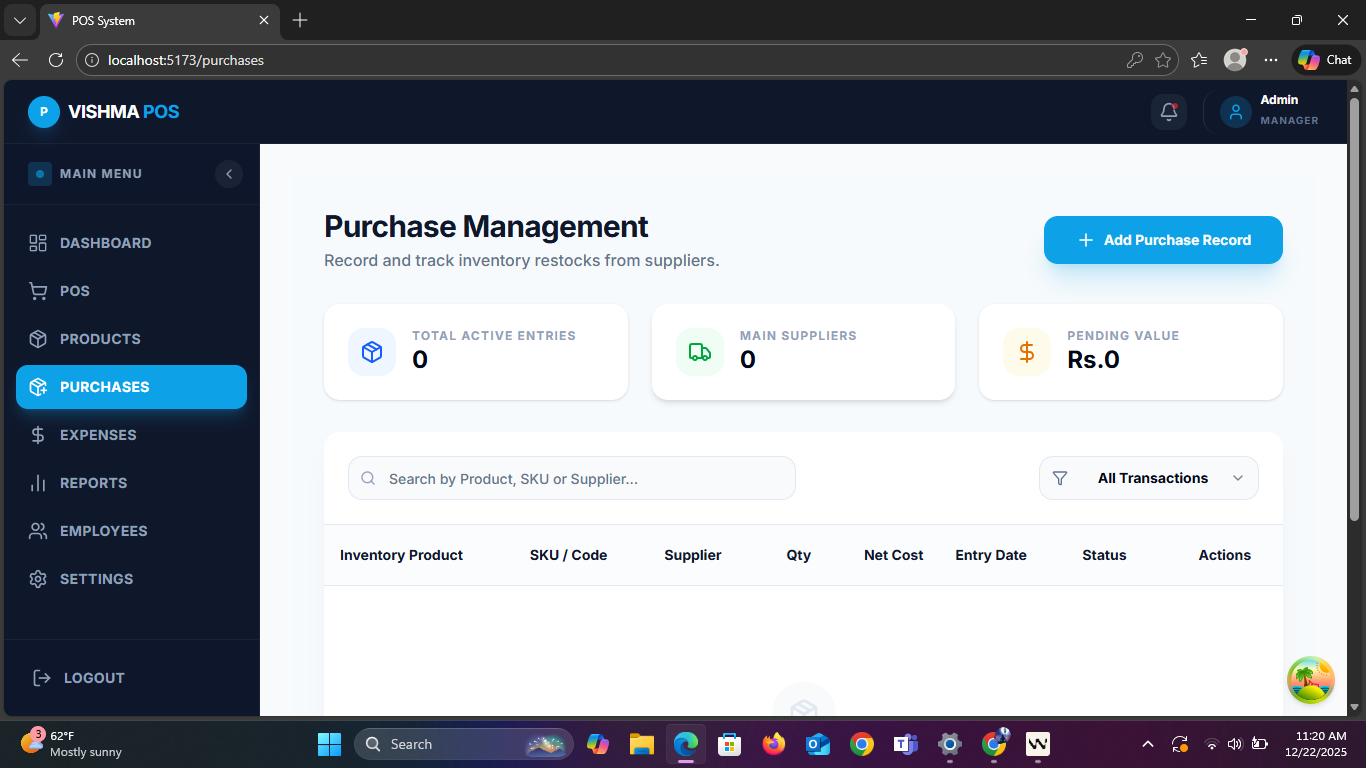Open browser favorites list icon
The width and height of the screenshot is (1366, 768).
click(1200, 60)
